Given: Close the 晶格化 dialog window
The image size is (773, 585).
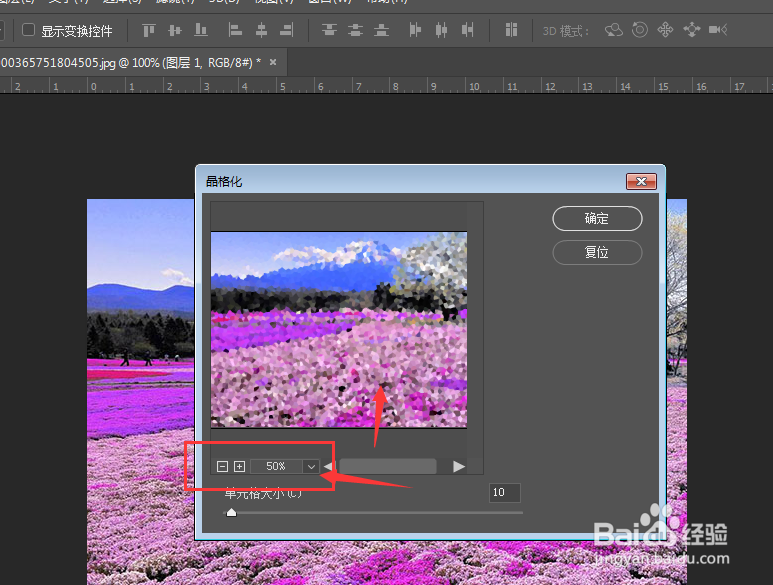Looking at the screenshot, I should coord(641,181).
